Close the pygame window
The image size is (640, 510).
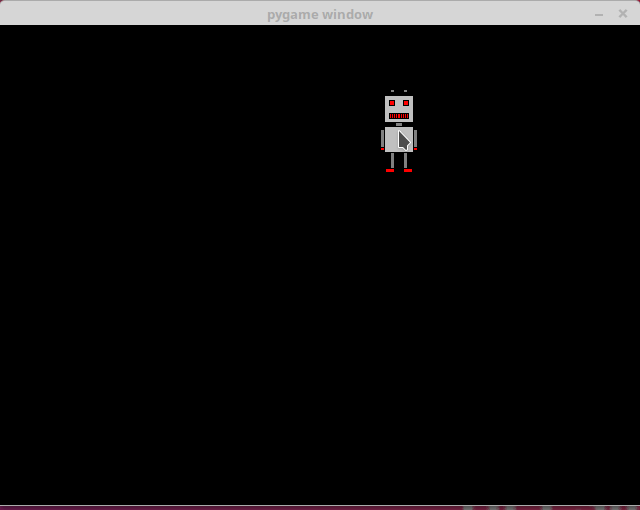(x=623, y=14)
